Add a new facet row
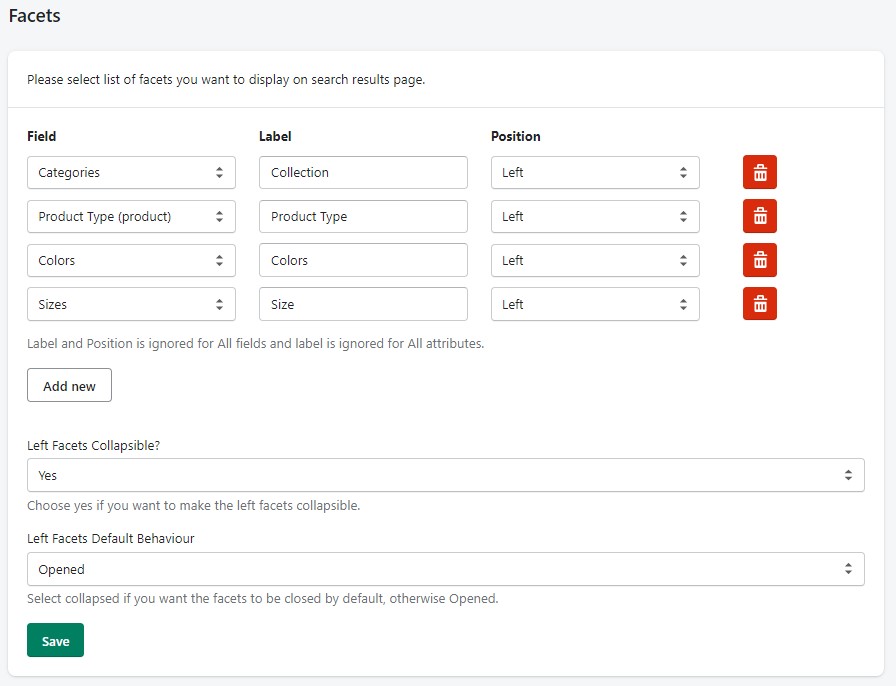Image resolution: width=896 pixels, height=686 pixels. [x=69, y=385]
